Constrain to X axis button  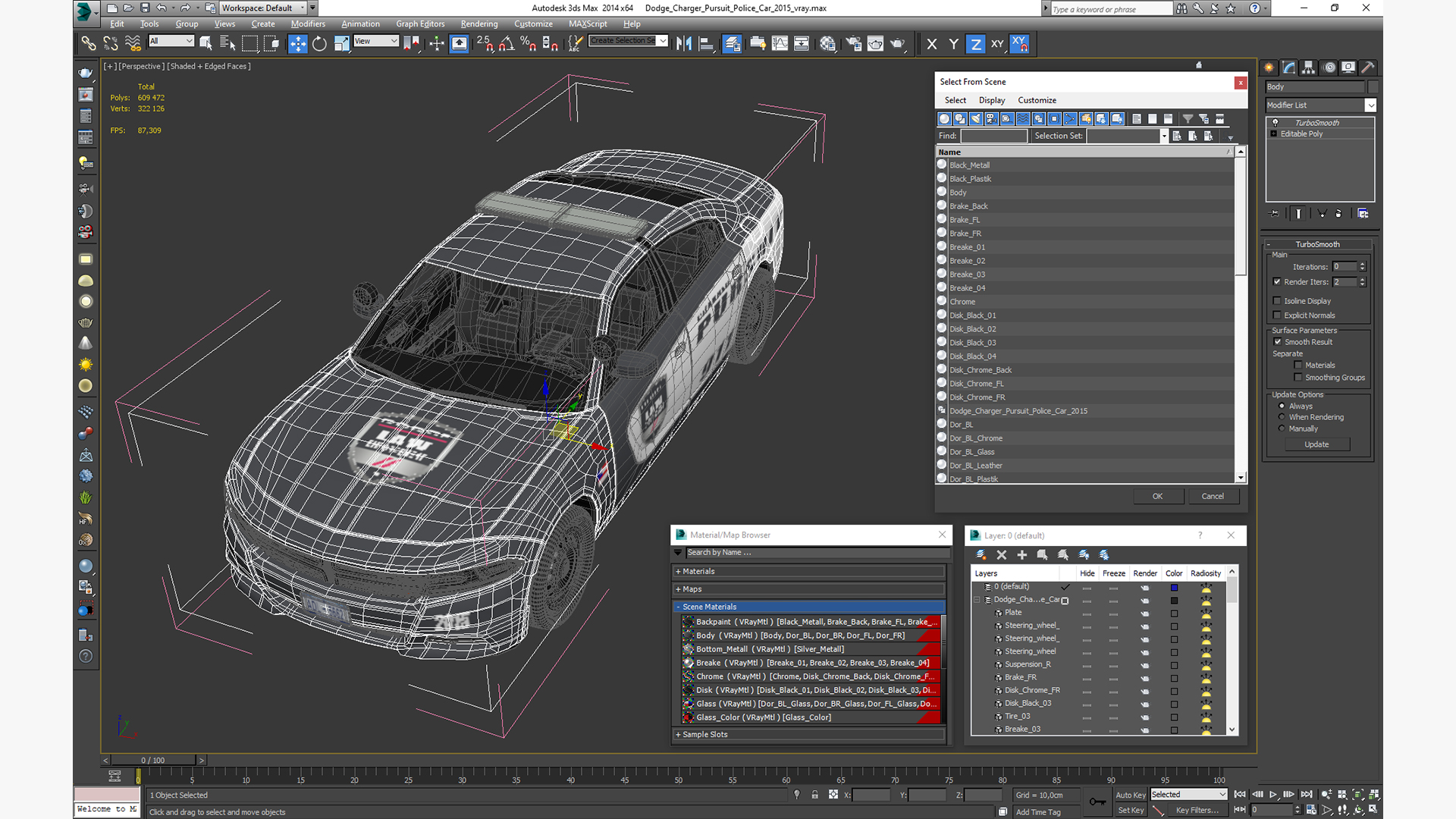(x=932, y=44)
